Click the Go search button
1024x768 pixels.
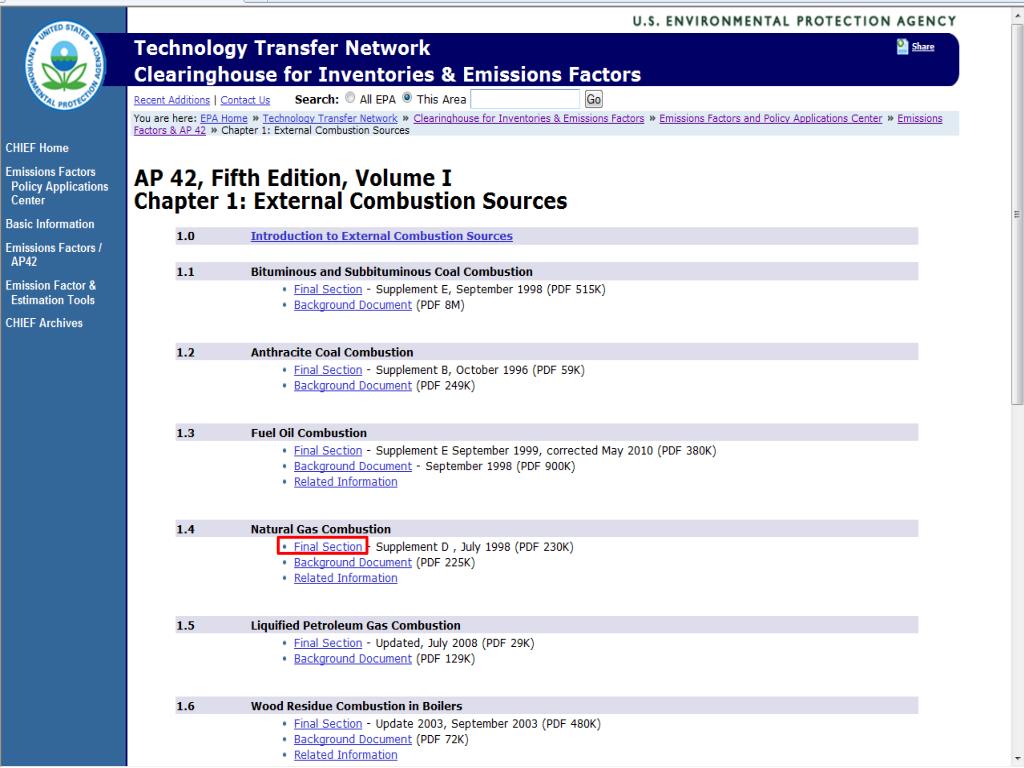click(593, 99)
